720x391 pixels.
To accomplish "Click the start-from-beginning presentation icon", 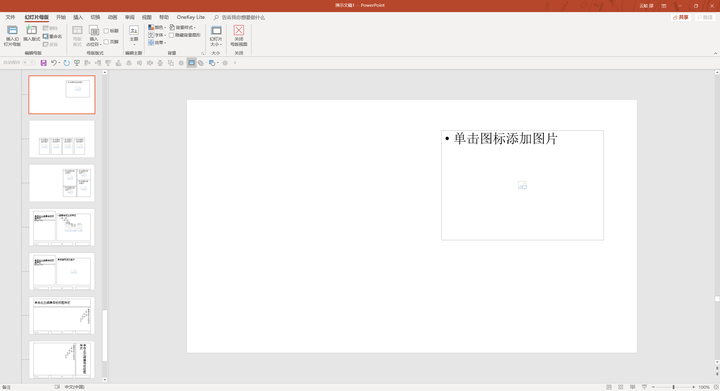I will [77, 63].
